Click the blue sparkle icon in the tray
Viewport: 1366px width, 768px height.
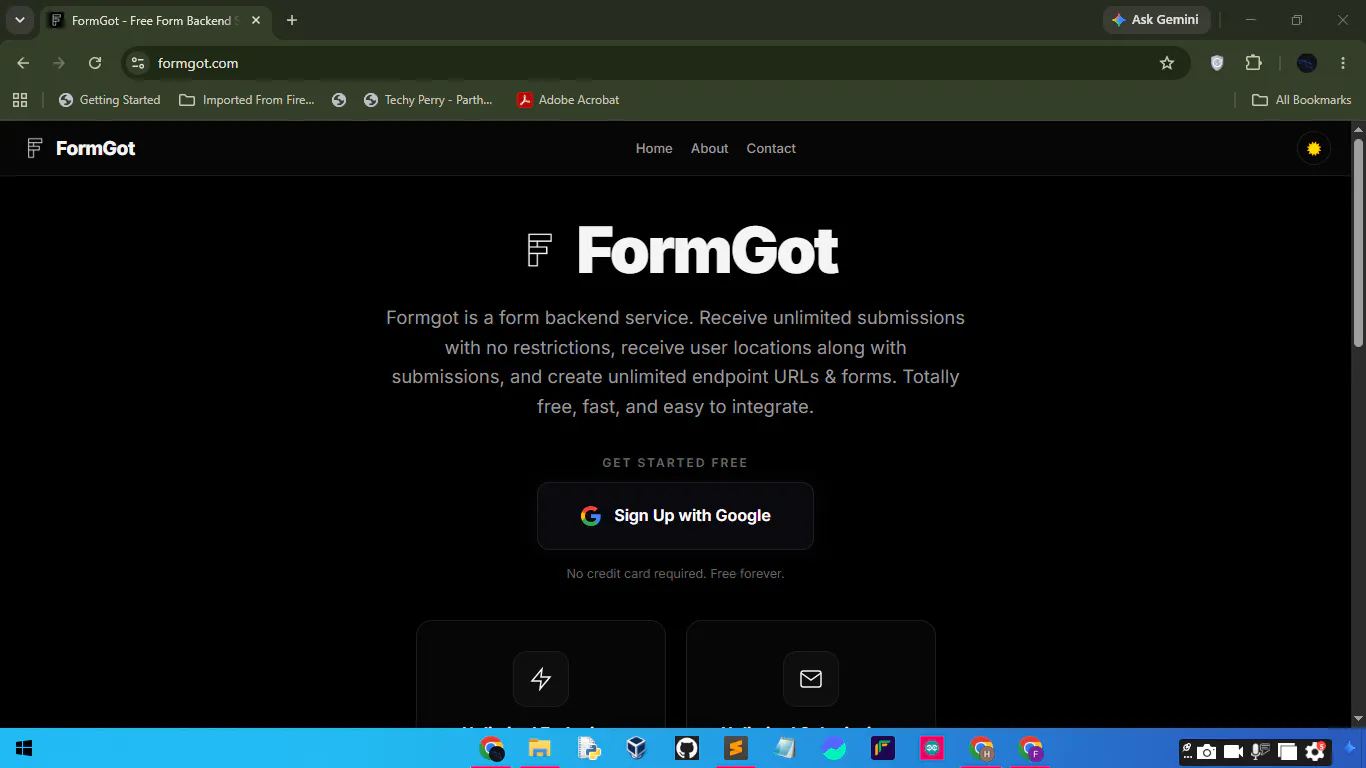point(1350,748)
